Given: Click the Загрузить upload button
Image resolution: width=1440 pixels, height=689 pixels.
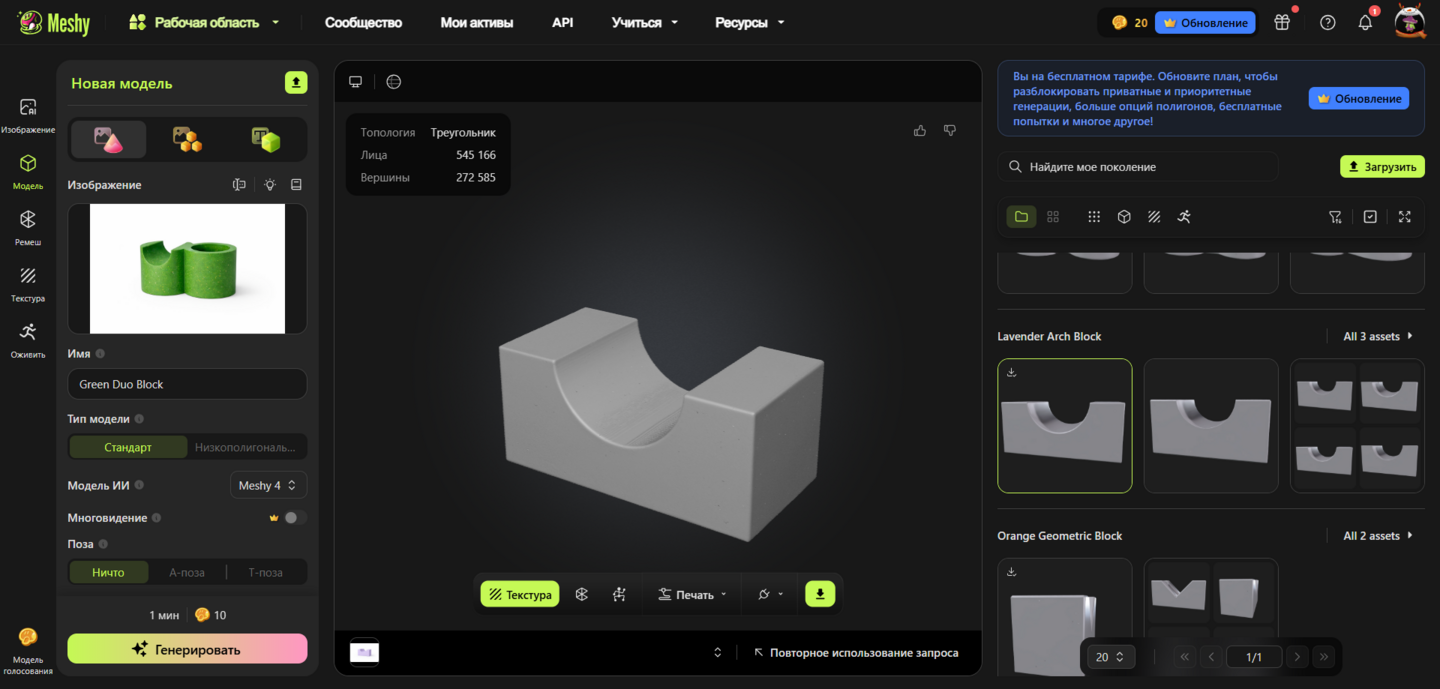Looking at the screenshot, I should pyautogui.click(x=1382, y=167).
